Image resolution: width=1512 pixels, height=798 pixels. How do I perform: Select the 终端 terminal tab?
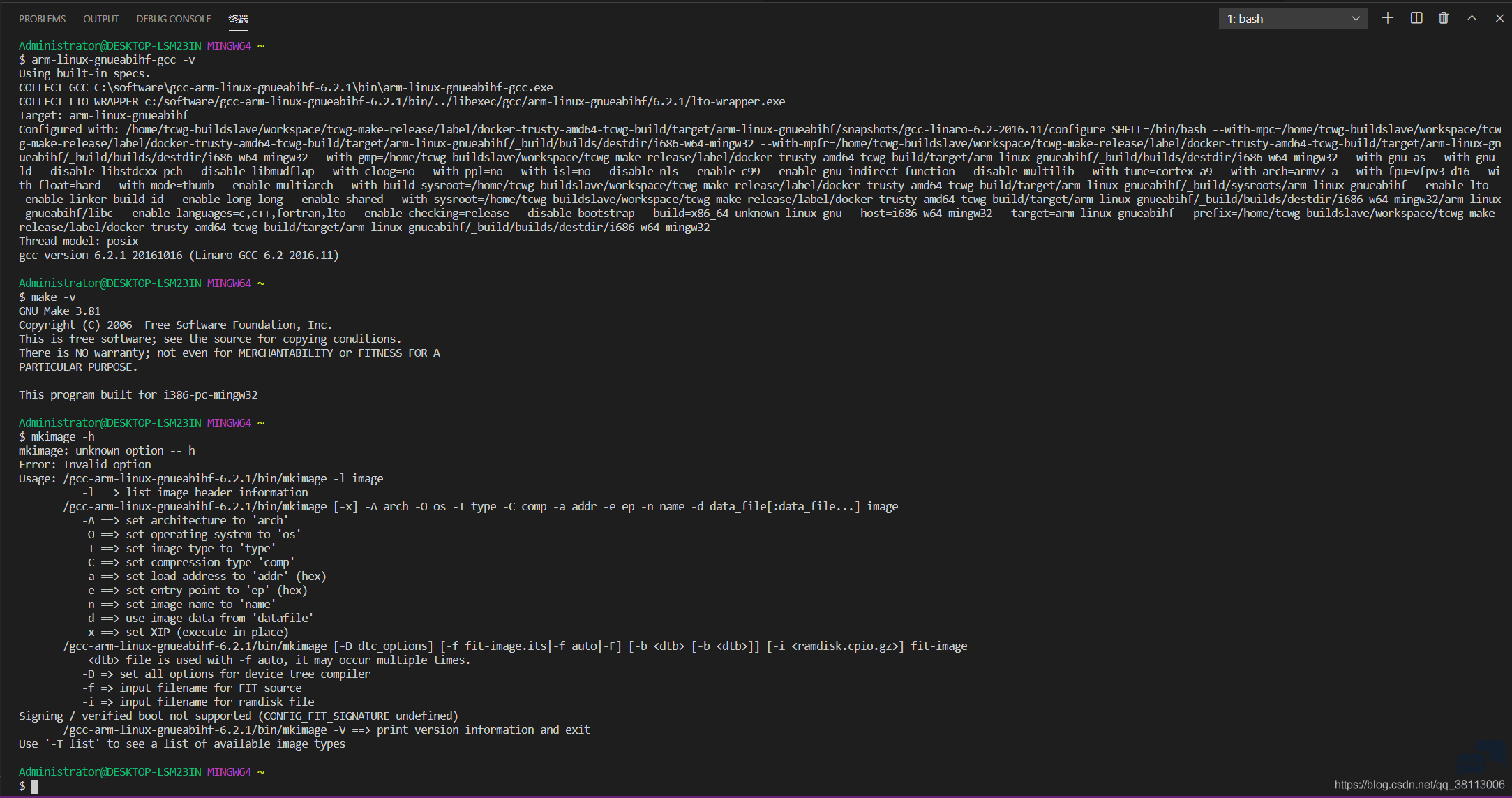(238, 19)
